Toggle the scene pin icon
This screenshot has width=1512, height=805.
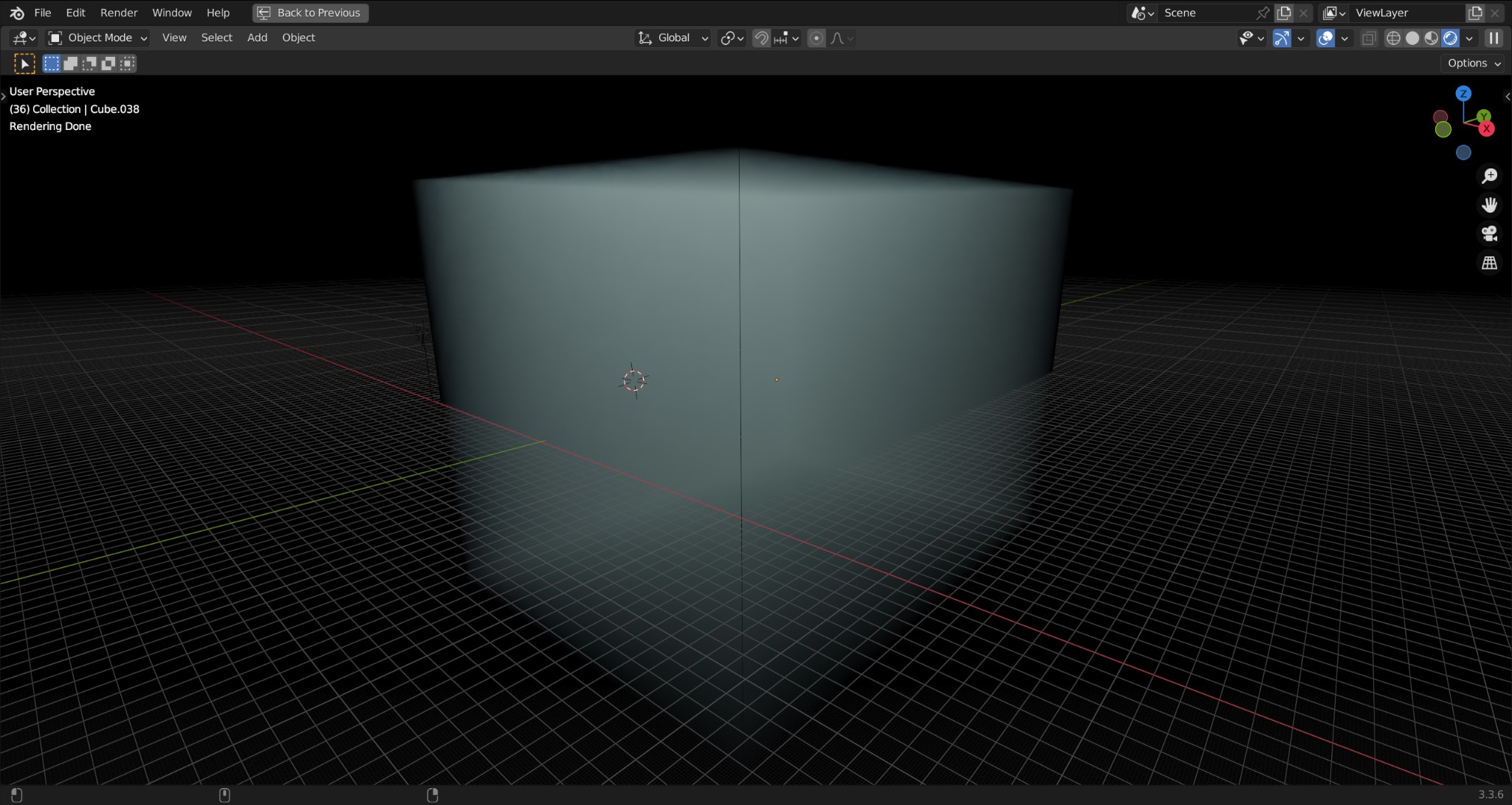tap(1263, 13)
